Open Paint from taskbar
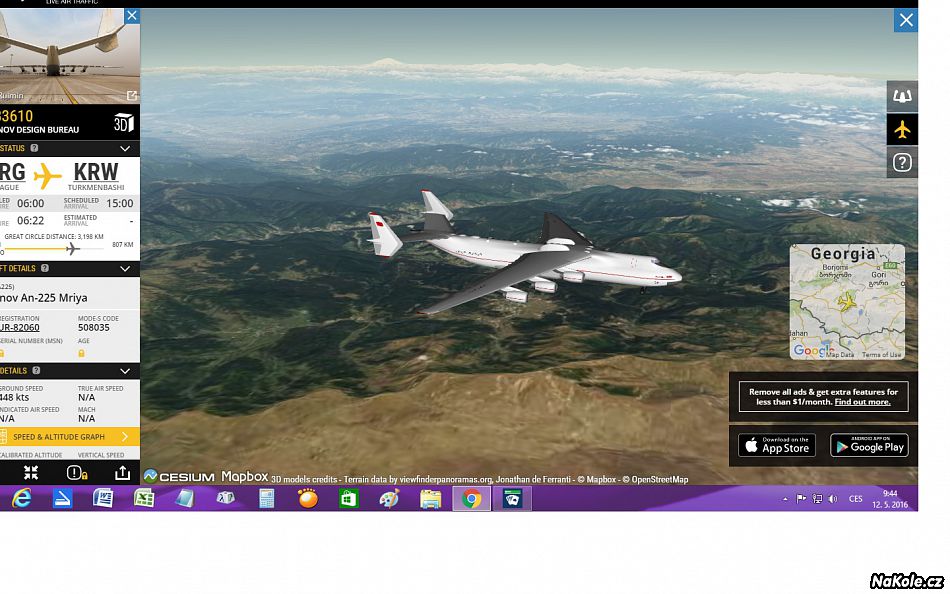Viewport: 950px width, 594px height. tap(389, 498)
